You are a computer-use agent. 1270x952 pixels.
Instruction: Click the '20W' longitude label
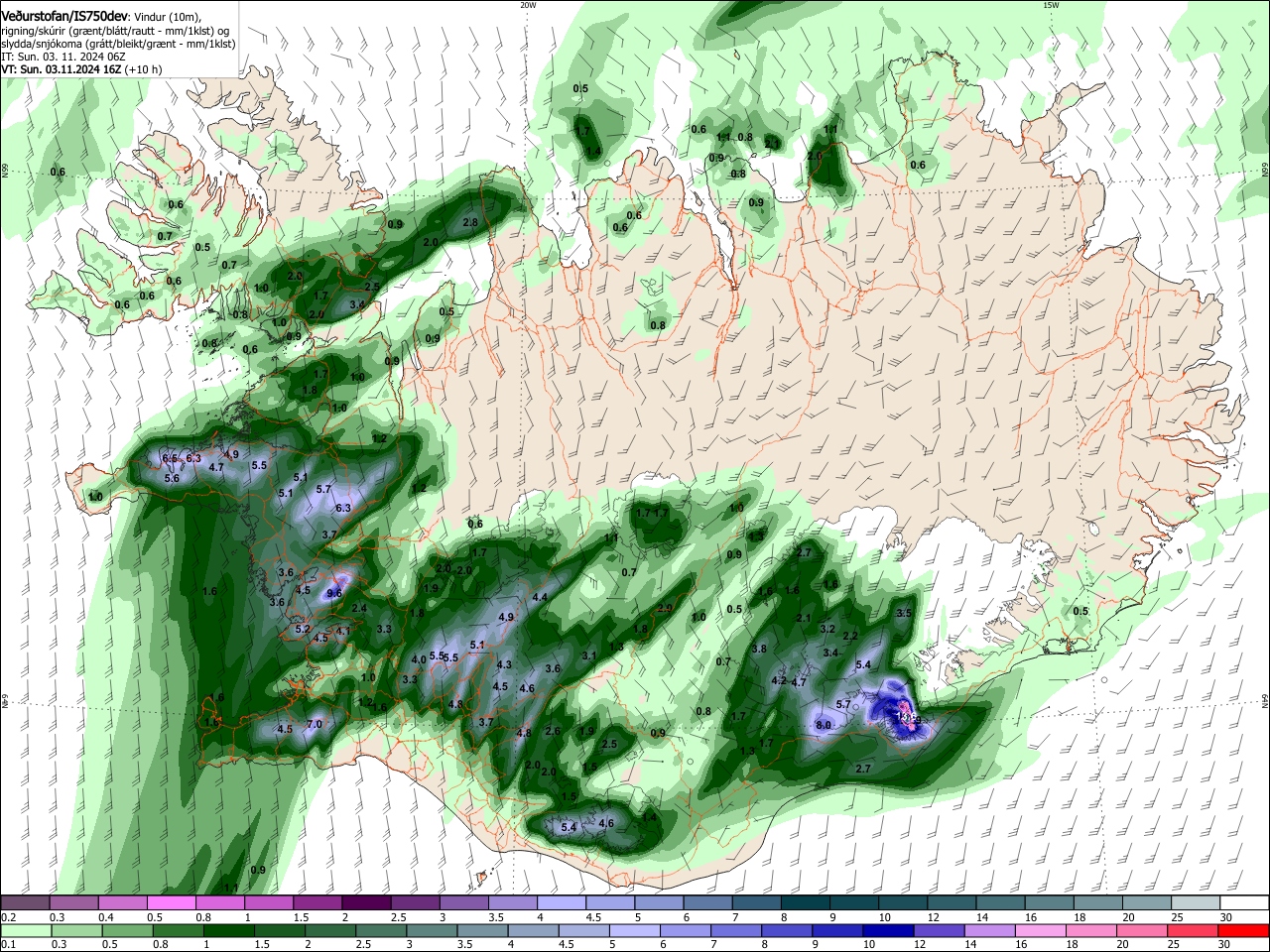(528, 5)
